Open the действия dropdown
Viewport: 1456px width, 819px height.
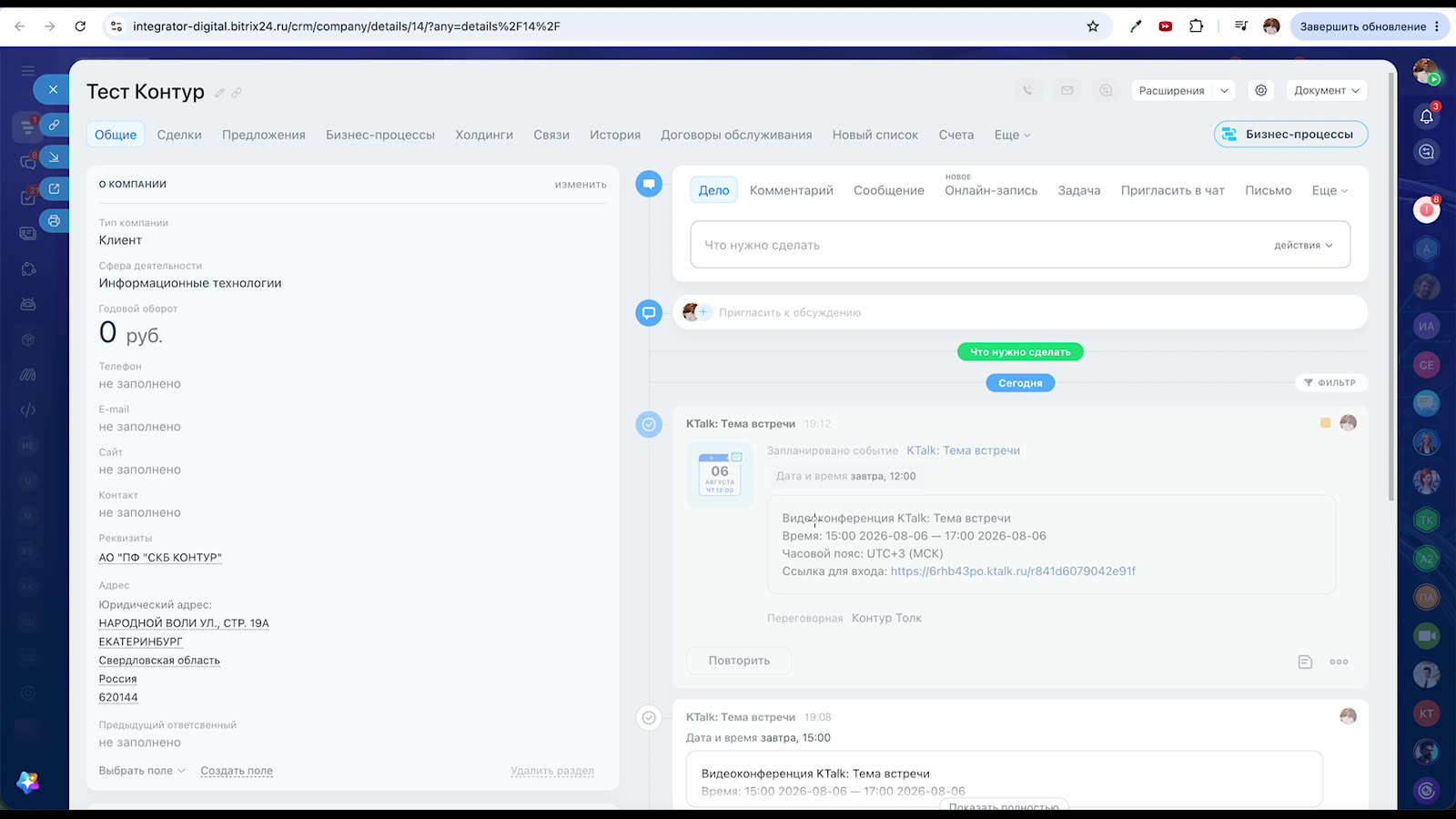(1302, 245)
